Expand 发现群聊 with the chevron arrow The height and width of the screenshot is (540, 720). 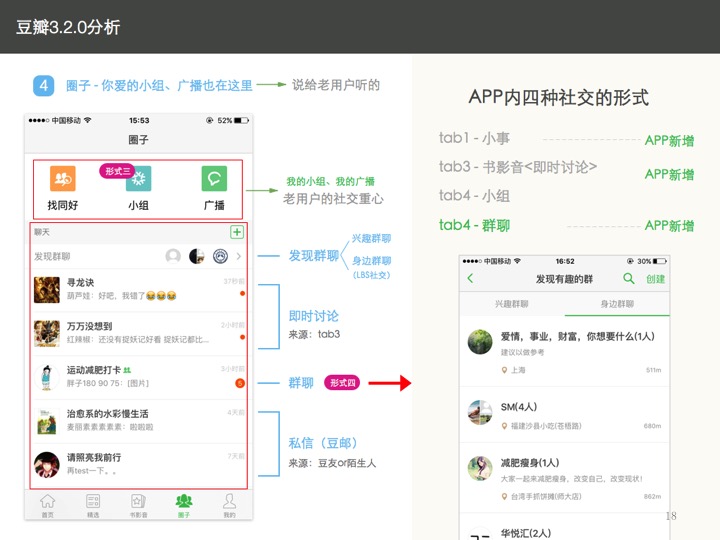239,256
